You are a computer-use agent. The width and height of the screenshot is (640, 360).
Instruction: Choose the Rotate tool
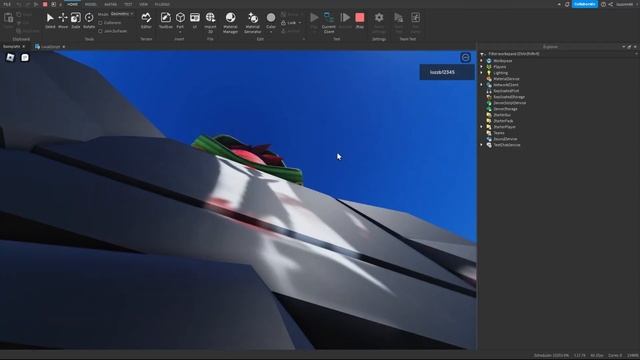point(89,20)
